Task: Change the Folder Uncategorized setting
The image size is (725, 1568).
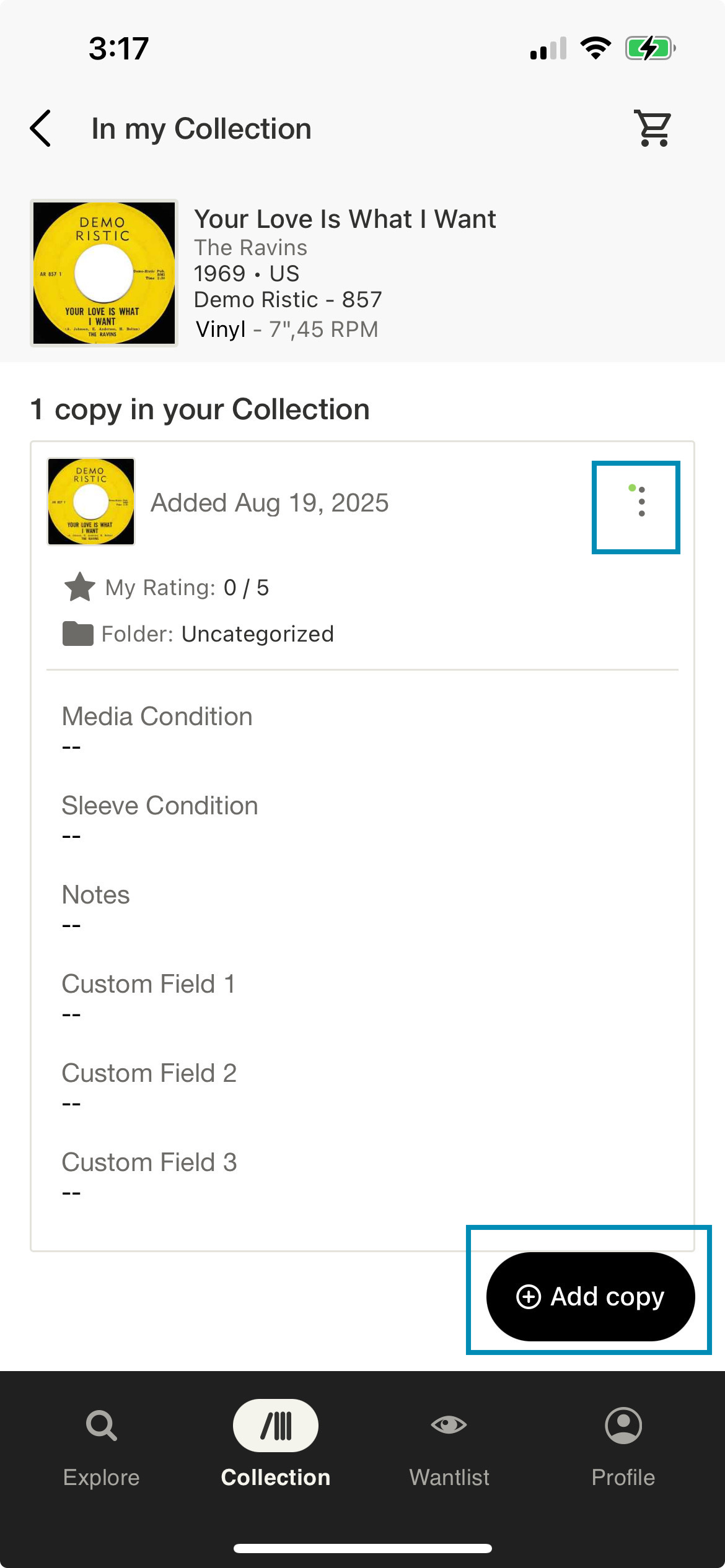Action: (x=257, y=634)
